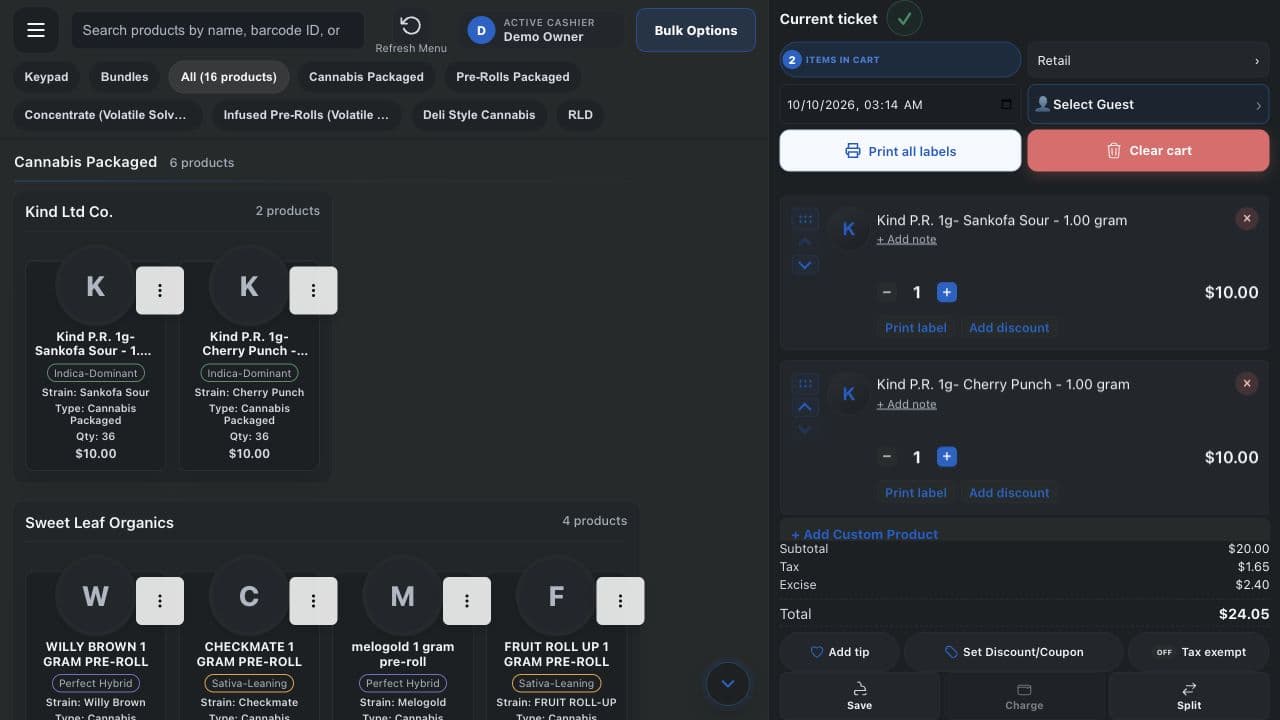1280x720 pixels.
Task: Click in the product search field
Action: [218, 30]
